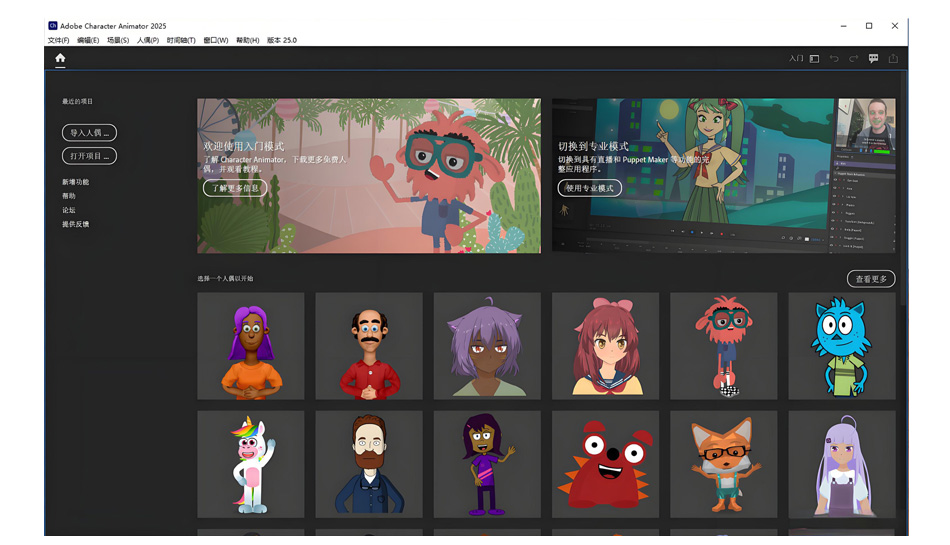Click the redo arrow icon

pos(854,59)
